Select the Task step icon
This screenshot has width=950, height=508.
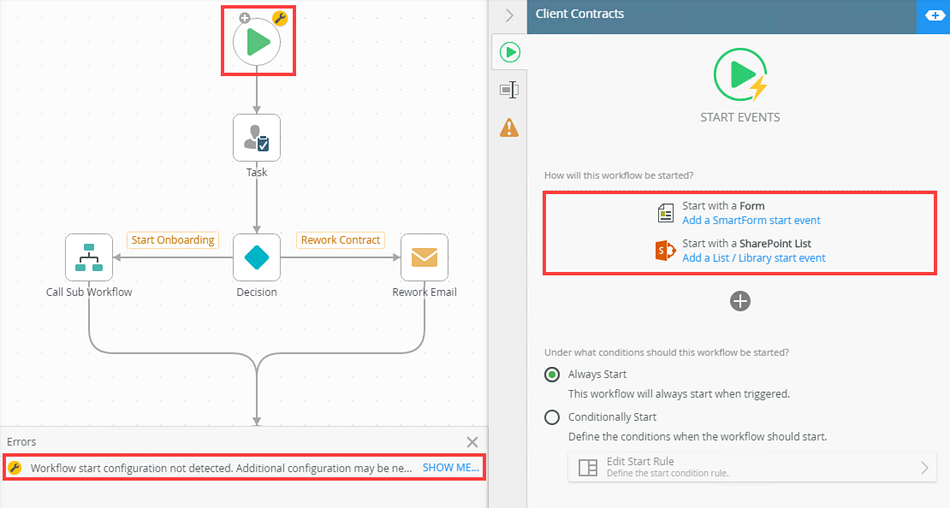point(257,138)
